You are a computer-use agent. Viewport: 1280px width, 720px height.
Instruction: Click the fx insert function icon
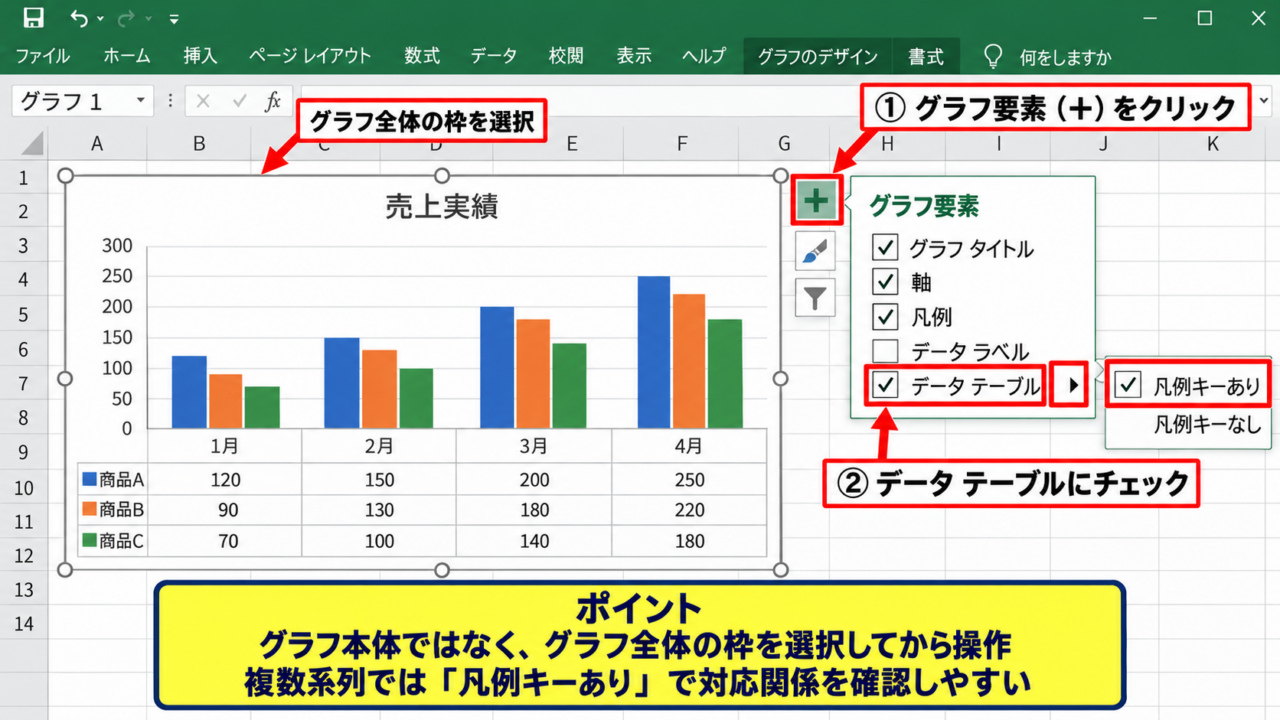click(272, 101)
